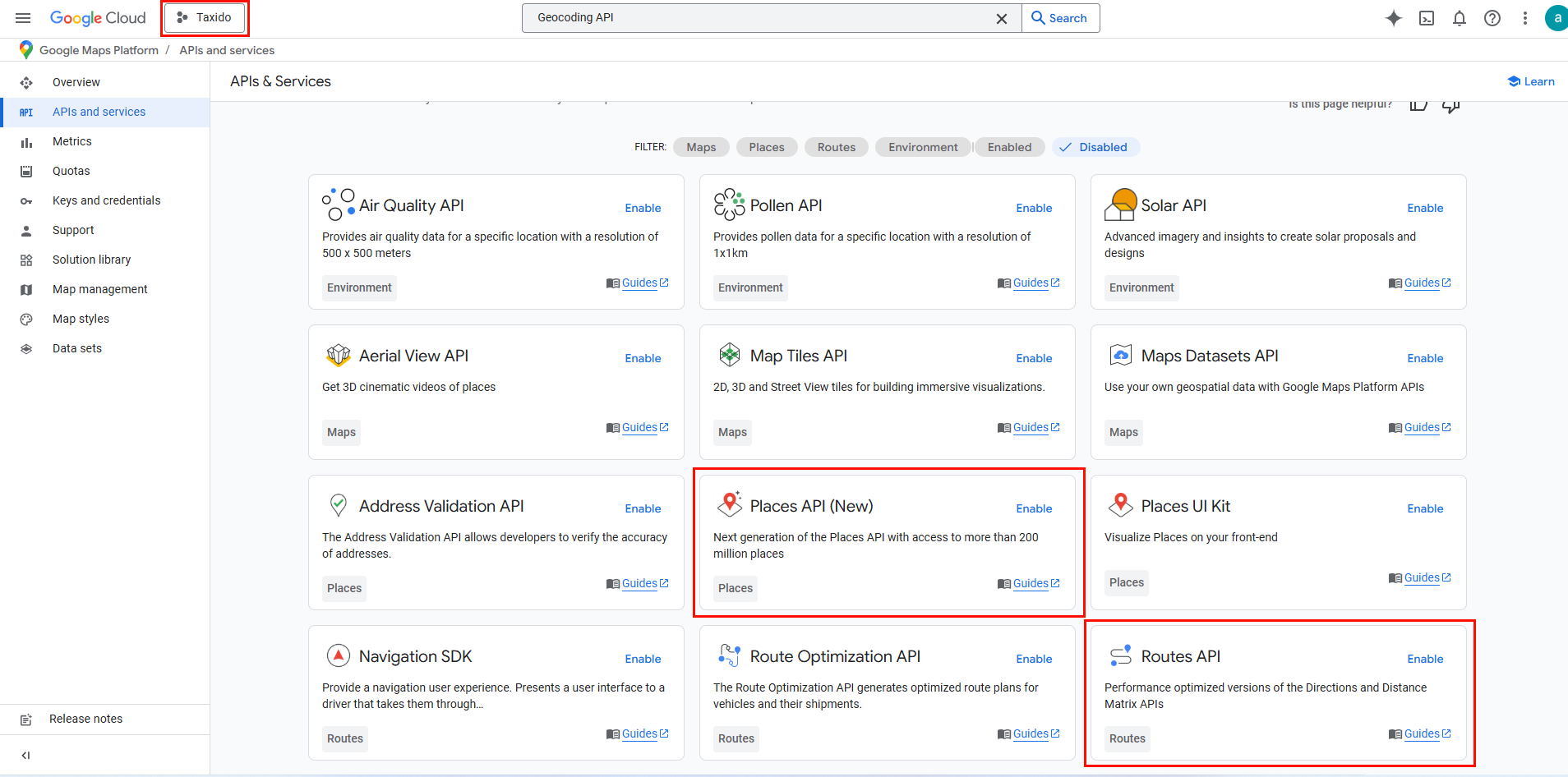Open the three-dot settings menu

[x=1525, y=18]
